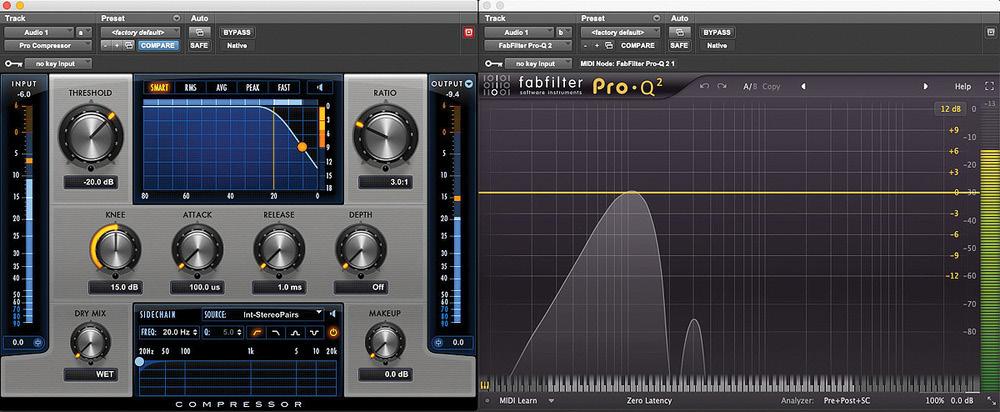Viewport: 1000px width, 412px height.
Task: Select PEAK detection mode
Action: pos(253,87)
